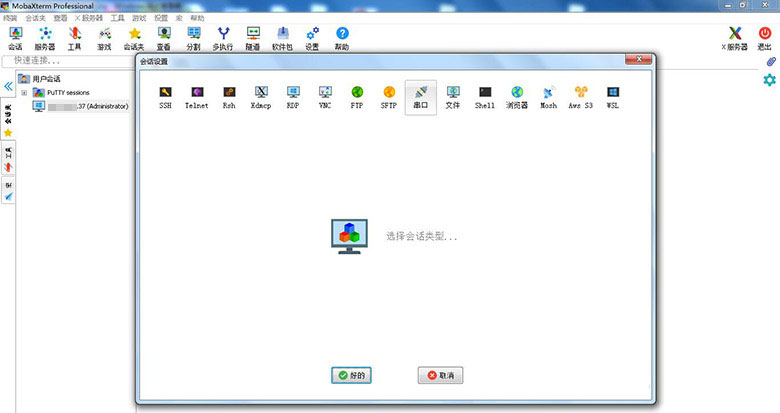Open the 隧道 tunneling toolbar icon
The width and height of the screenshot is (780, 413).
coord(253,39)
